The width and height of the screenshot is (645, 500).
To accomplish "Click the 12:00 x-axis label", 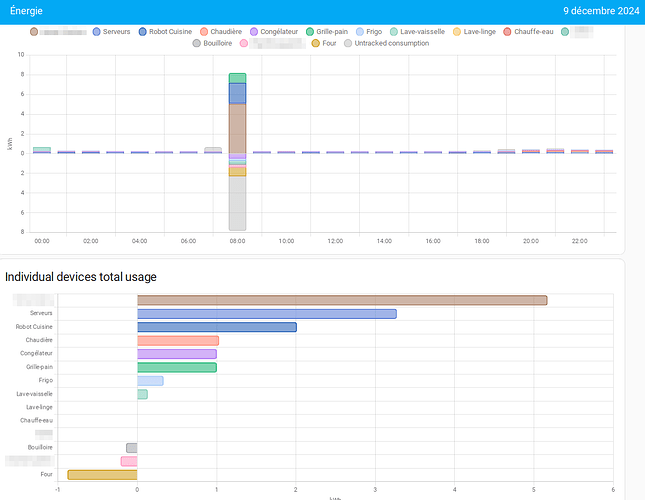I will click(335, 241).
